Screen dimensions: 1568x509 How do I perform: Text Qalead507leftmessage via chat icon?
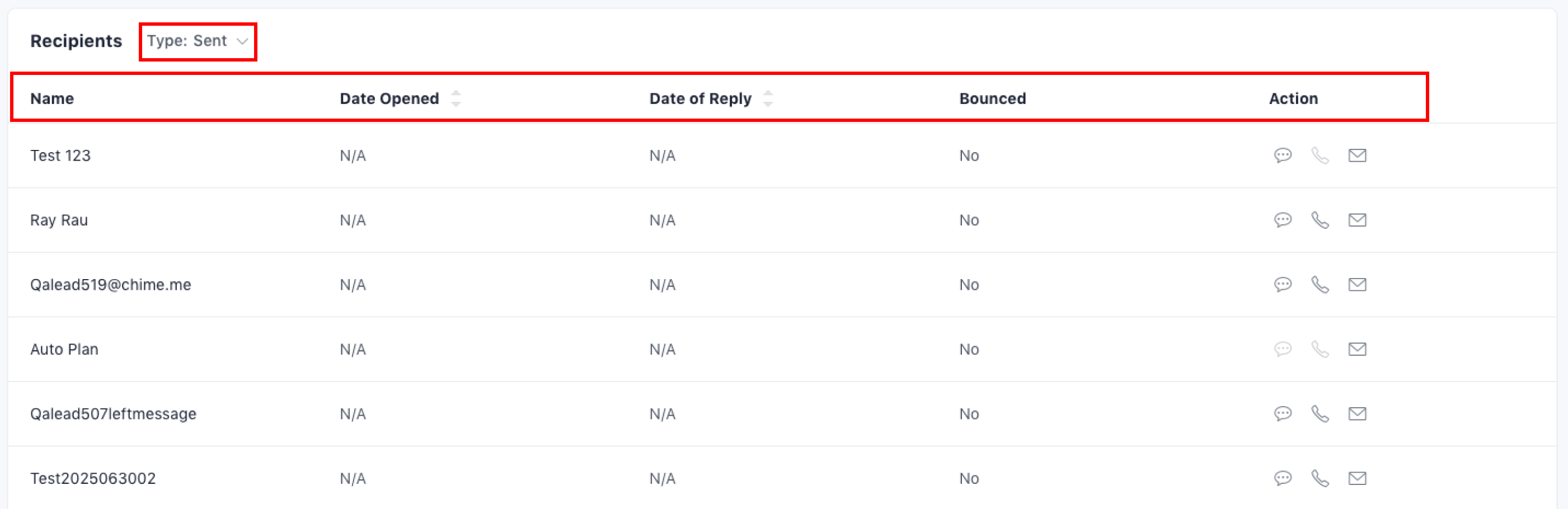(x=1283, y=414)
